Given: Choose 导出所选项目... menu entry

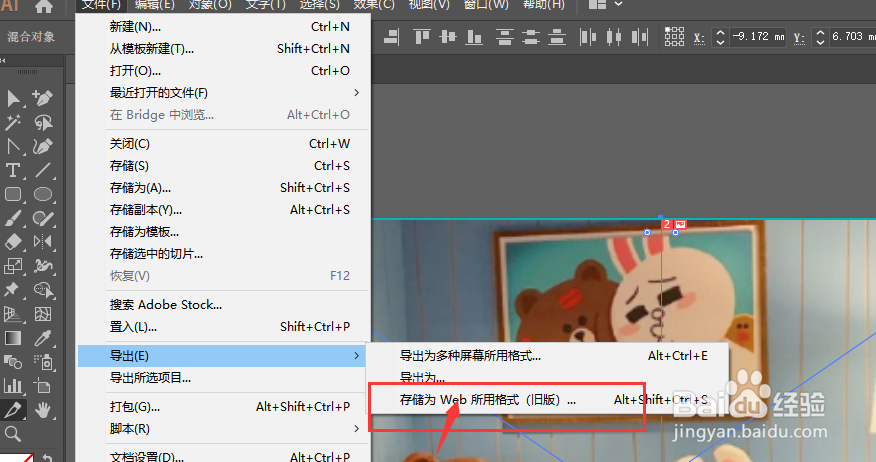Looking at the screenshot, I should pos(224,378).
